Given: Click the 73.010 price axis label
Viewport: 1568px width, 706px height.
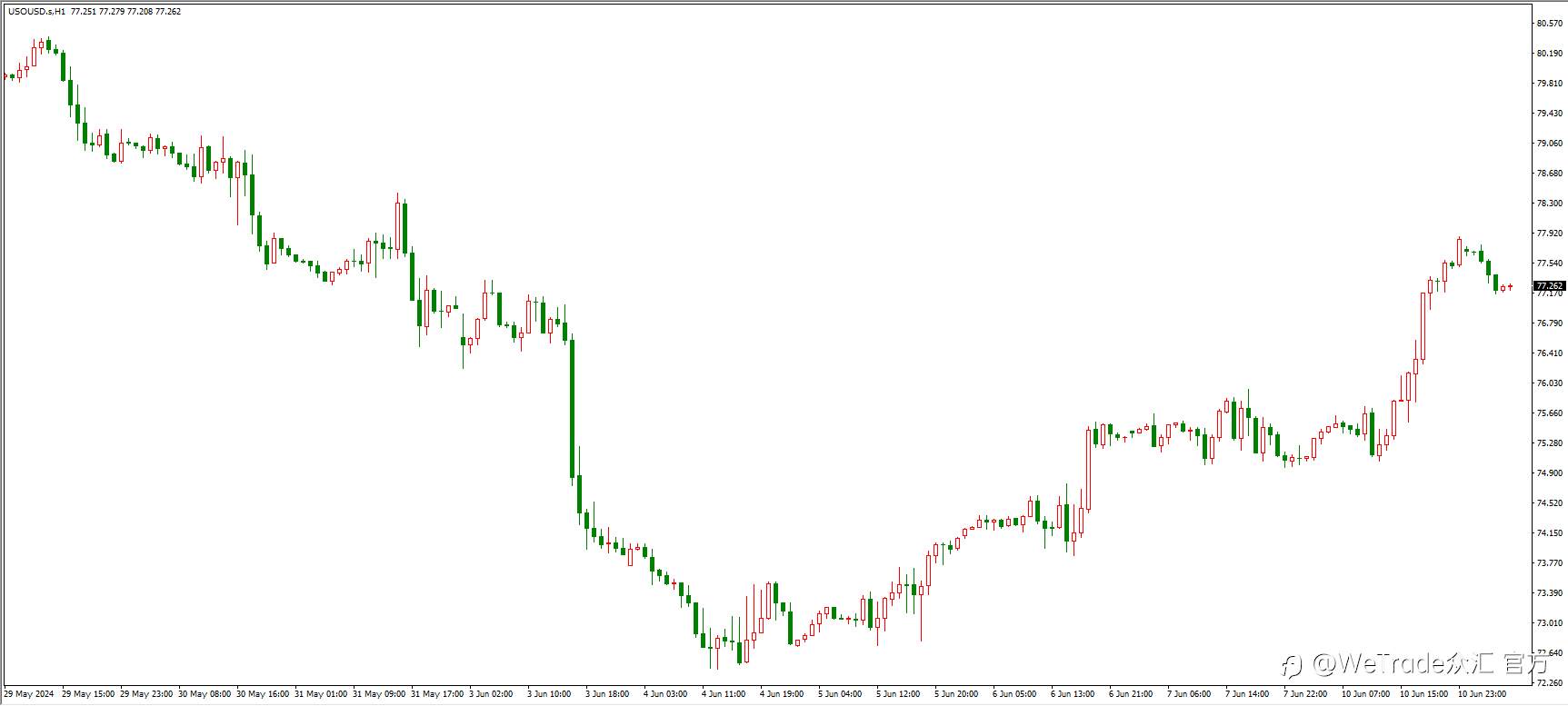Looking at the screenshot, I should (x=1549, y=623).
